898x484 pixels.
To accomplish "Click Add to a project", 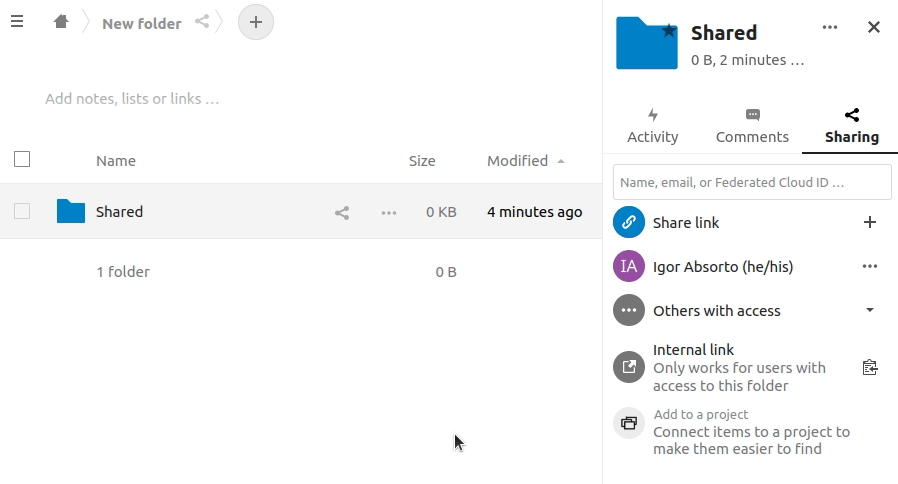I will point(700,414).
